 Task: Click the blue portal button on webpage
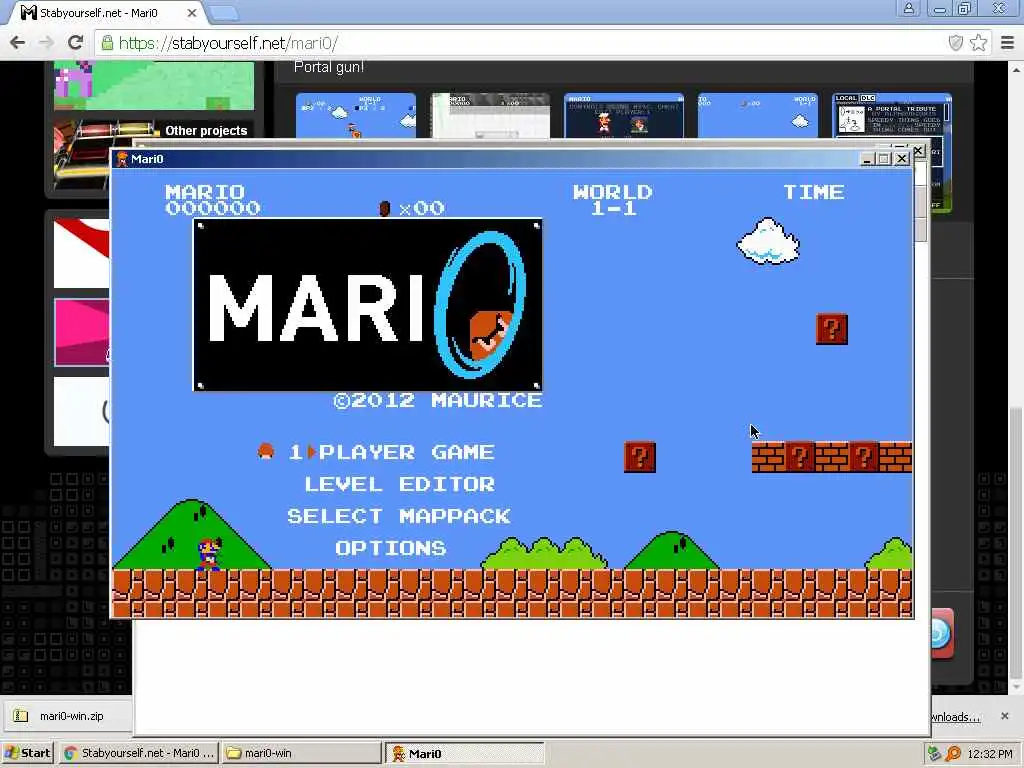[942, 633]
